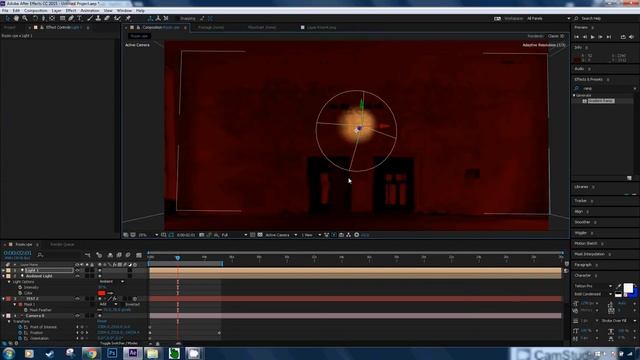This screenshot has width=640, height=360.
Task: Click Toggle Switches / Modes button
Action: coord(119,344)
